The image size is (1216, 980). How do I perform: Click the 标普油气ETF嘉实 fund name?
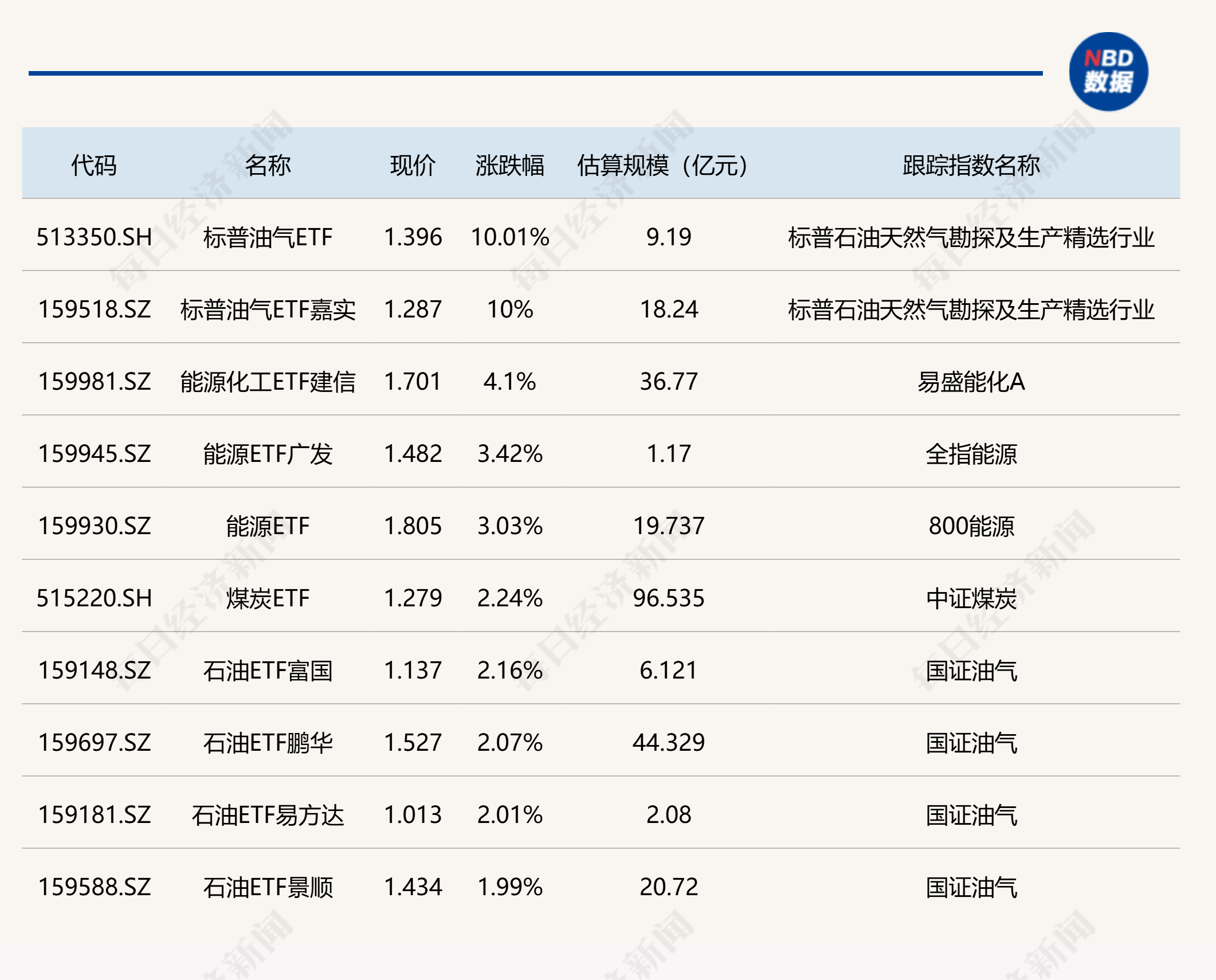[268, 309]
